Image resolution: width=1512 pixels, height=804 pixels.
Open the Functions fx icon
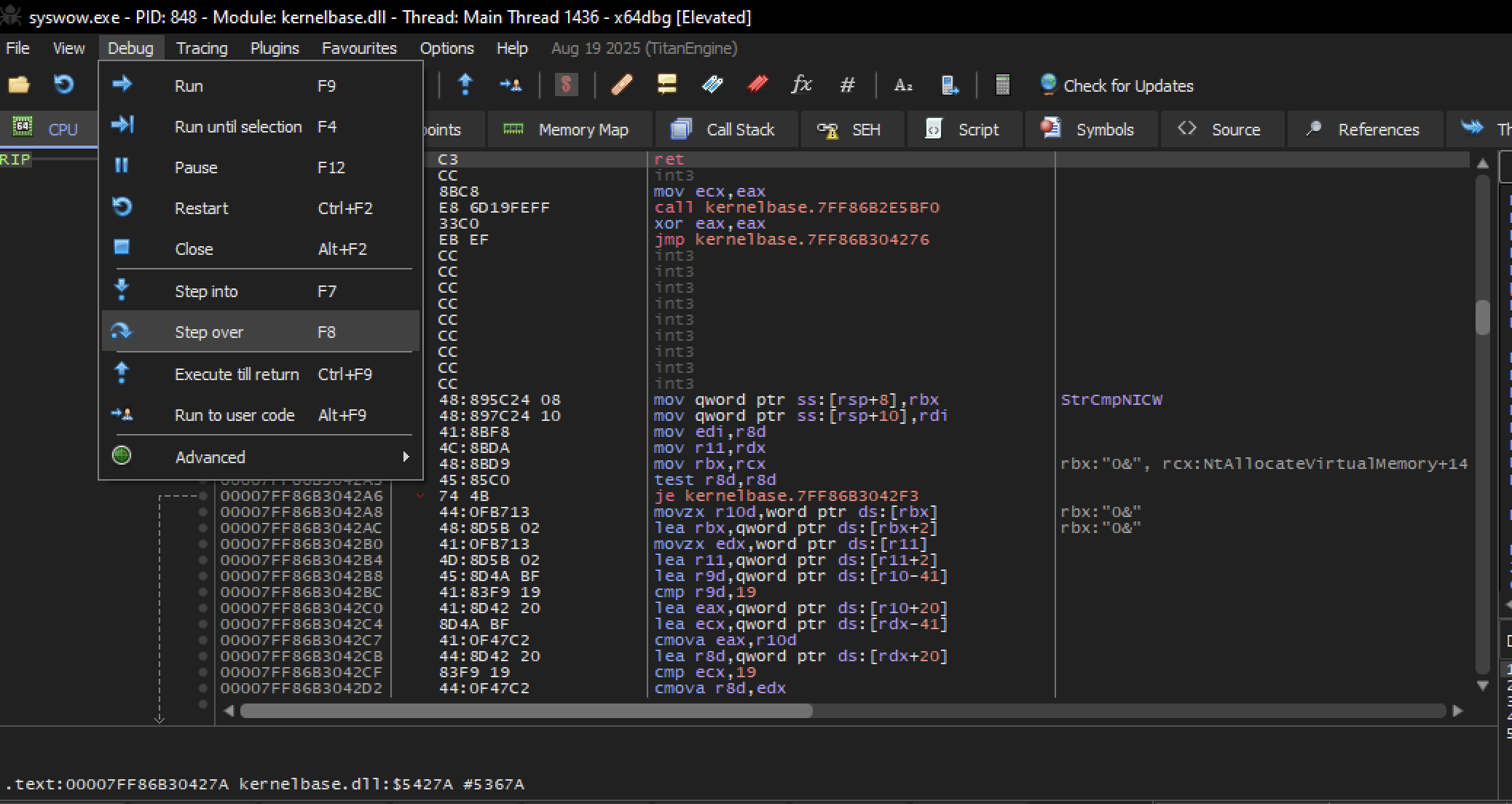tap(801, 85)
